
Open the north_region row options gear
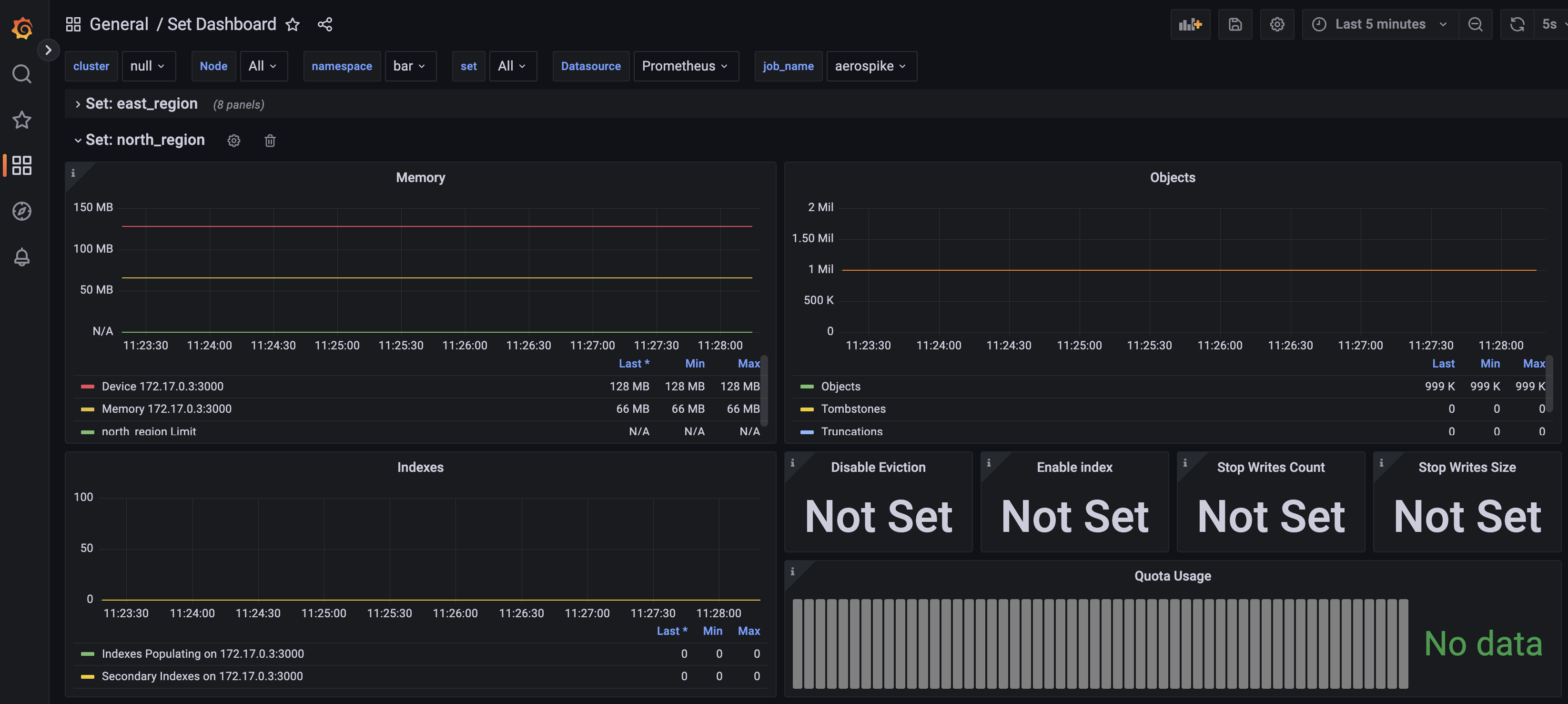(x=234, y=141)
